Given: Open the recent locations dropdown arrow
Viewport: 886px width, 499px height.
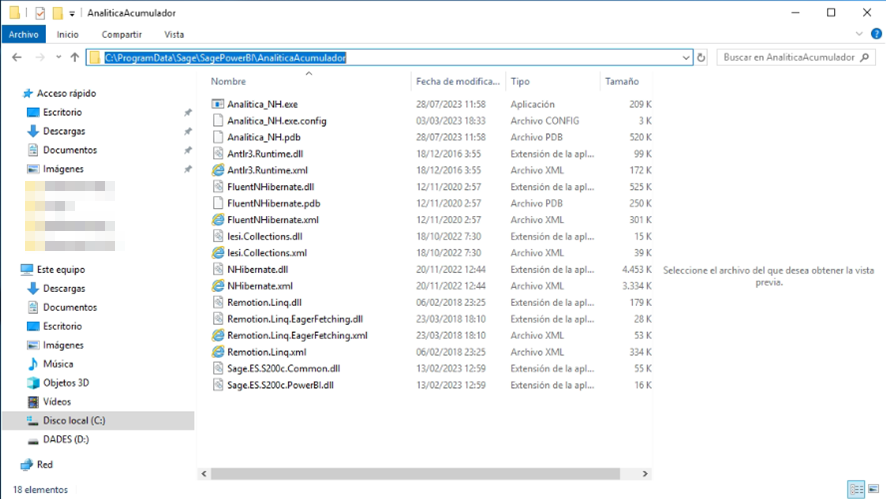Looking at the screenshot, I should [58, 57].
